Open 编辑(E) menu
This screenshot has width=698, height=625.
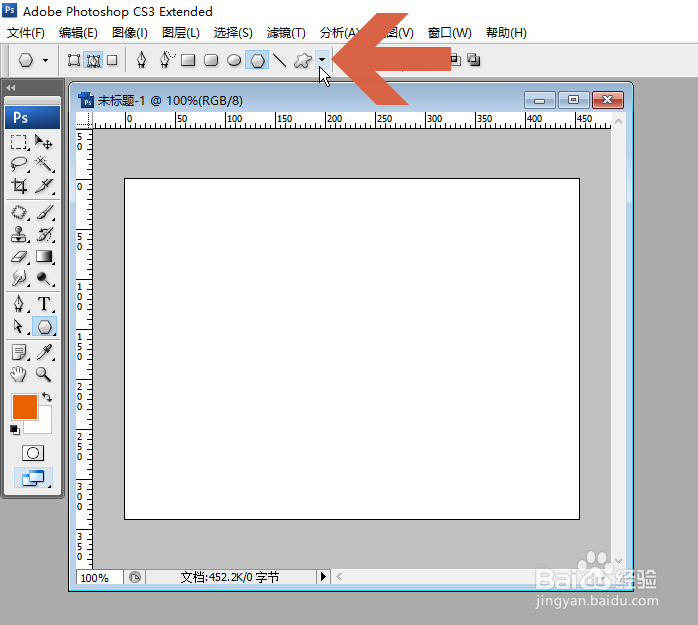coord(78,32)
